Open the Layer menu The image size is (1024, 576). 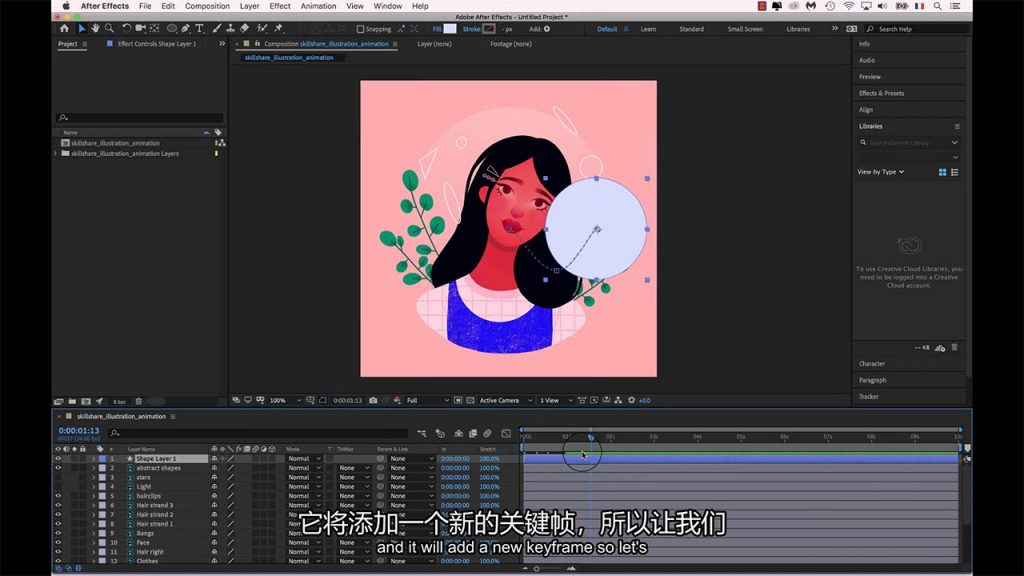(x=249, y=6)
